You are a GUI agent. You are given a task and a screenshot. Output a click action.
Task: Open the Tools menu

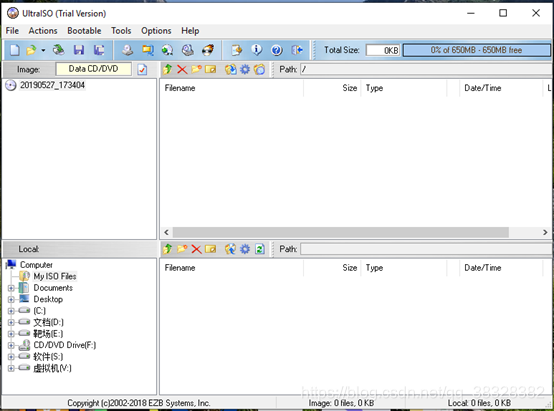[121, 31]
